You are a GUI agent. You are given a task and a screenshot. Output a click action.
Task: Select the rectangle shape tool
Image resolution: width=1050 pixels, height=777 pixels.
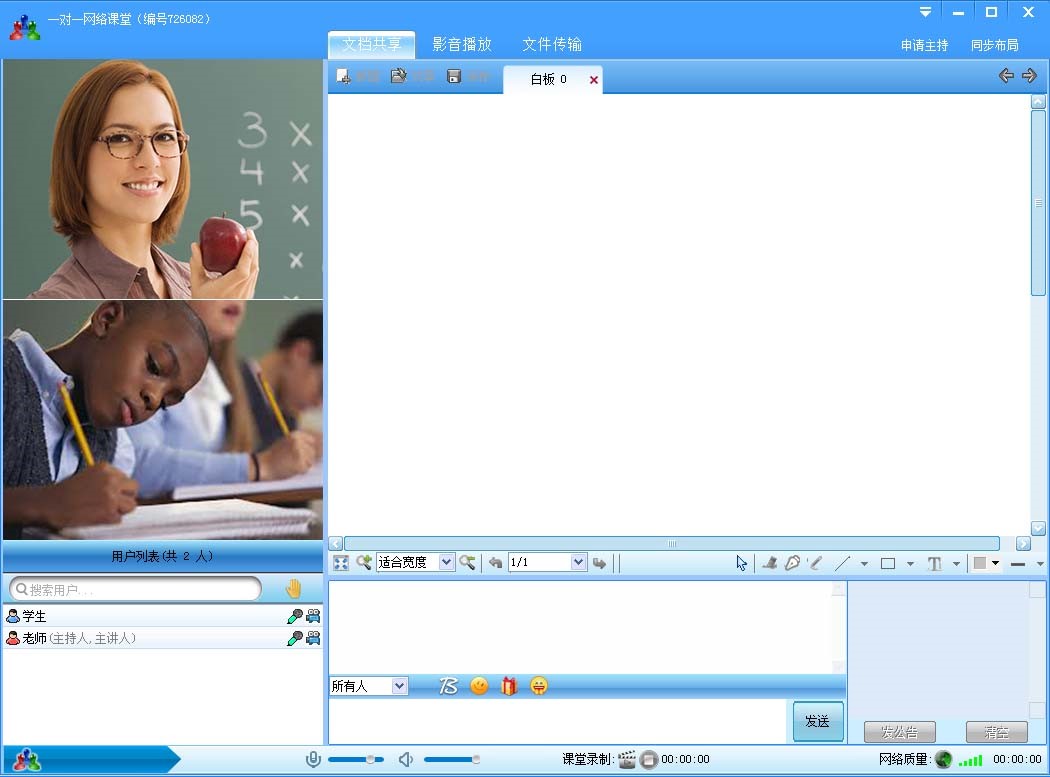[x=888, y=563]
